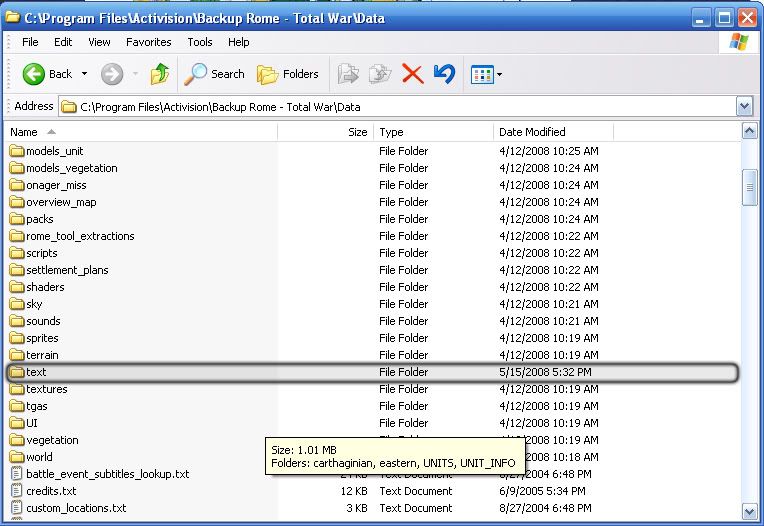Click the 12 KB size of credits.txt

354,491
